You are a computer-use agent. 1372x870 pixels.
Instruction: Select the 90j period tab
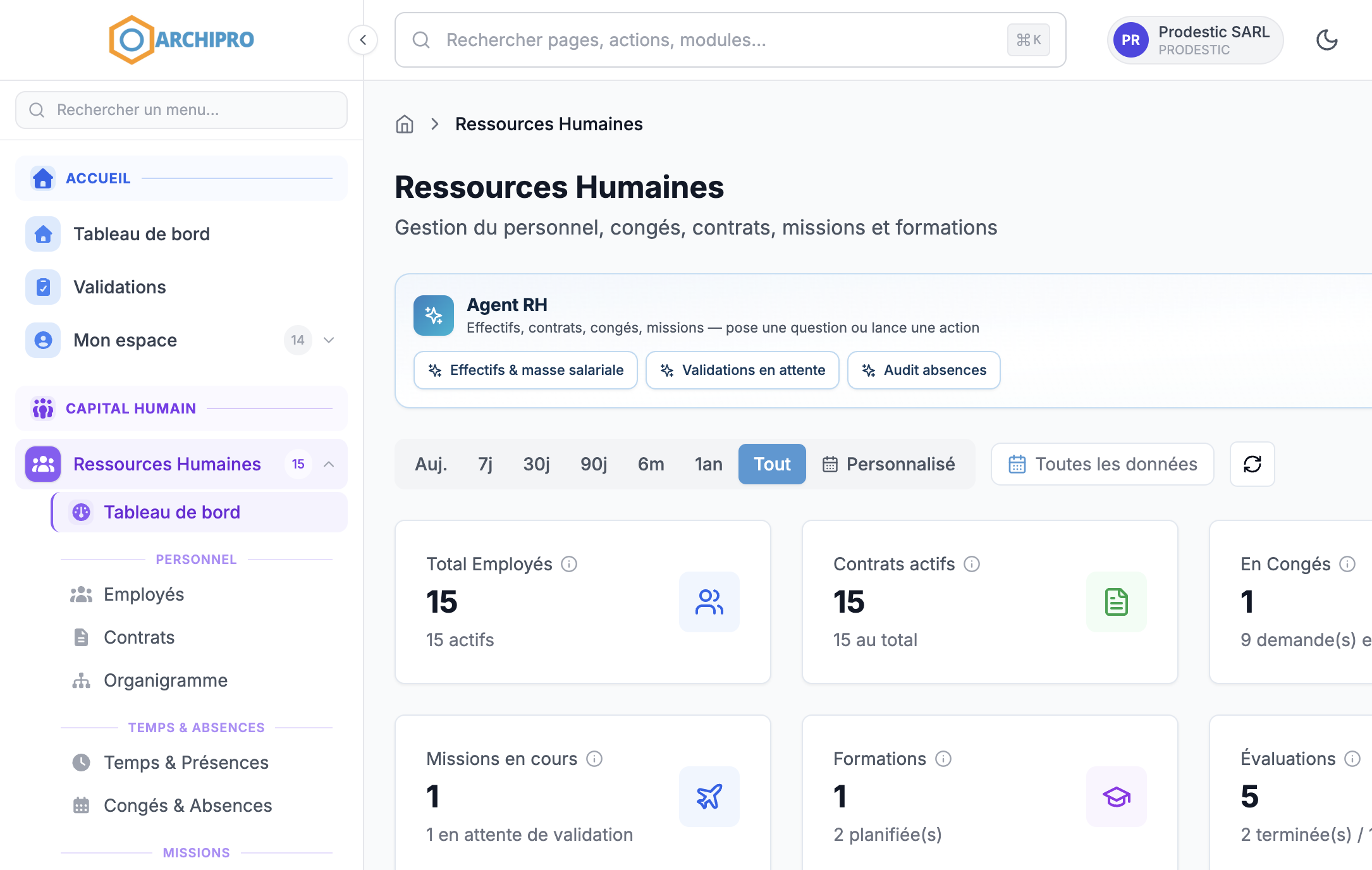(594, 464)
